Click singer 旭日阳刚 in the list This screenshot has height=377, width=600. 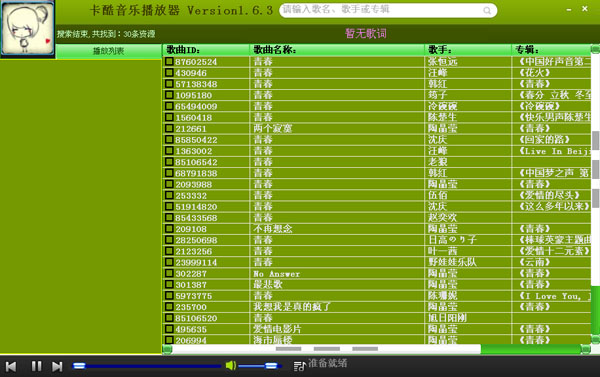click(x=447, y=318)
